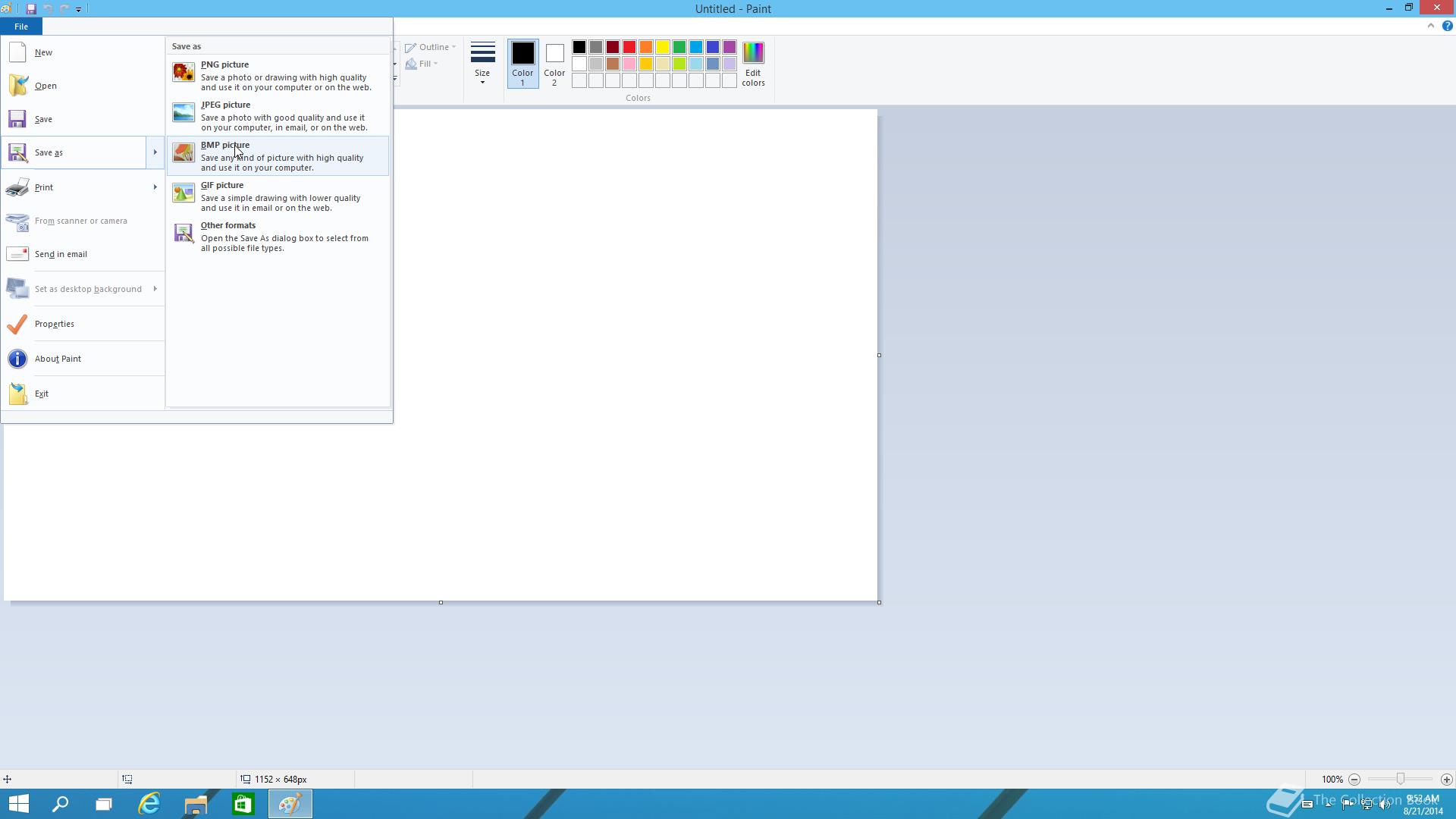Launch Internet Explorer from taskbar

[149, 804]
